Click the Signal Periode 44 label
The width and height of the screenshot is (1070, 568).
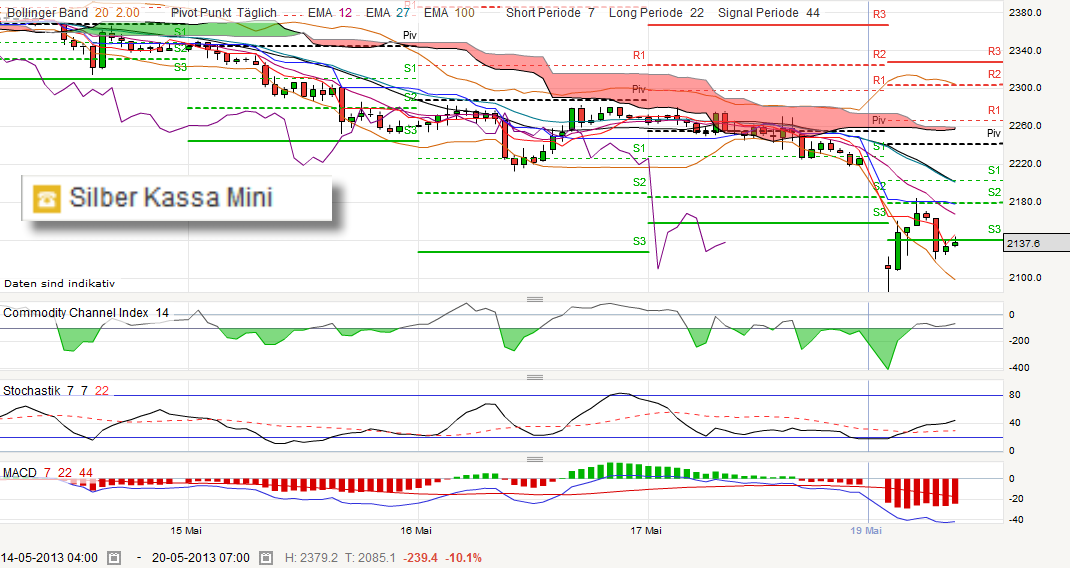click(x=768, y=13)
